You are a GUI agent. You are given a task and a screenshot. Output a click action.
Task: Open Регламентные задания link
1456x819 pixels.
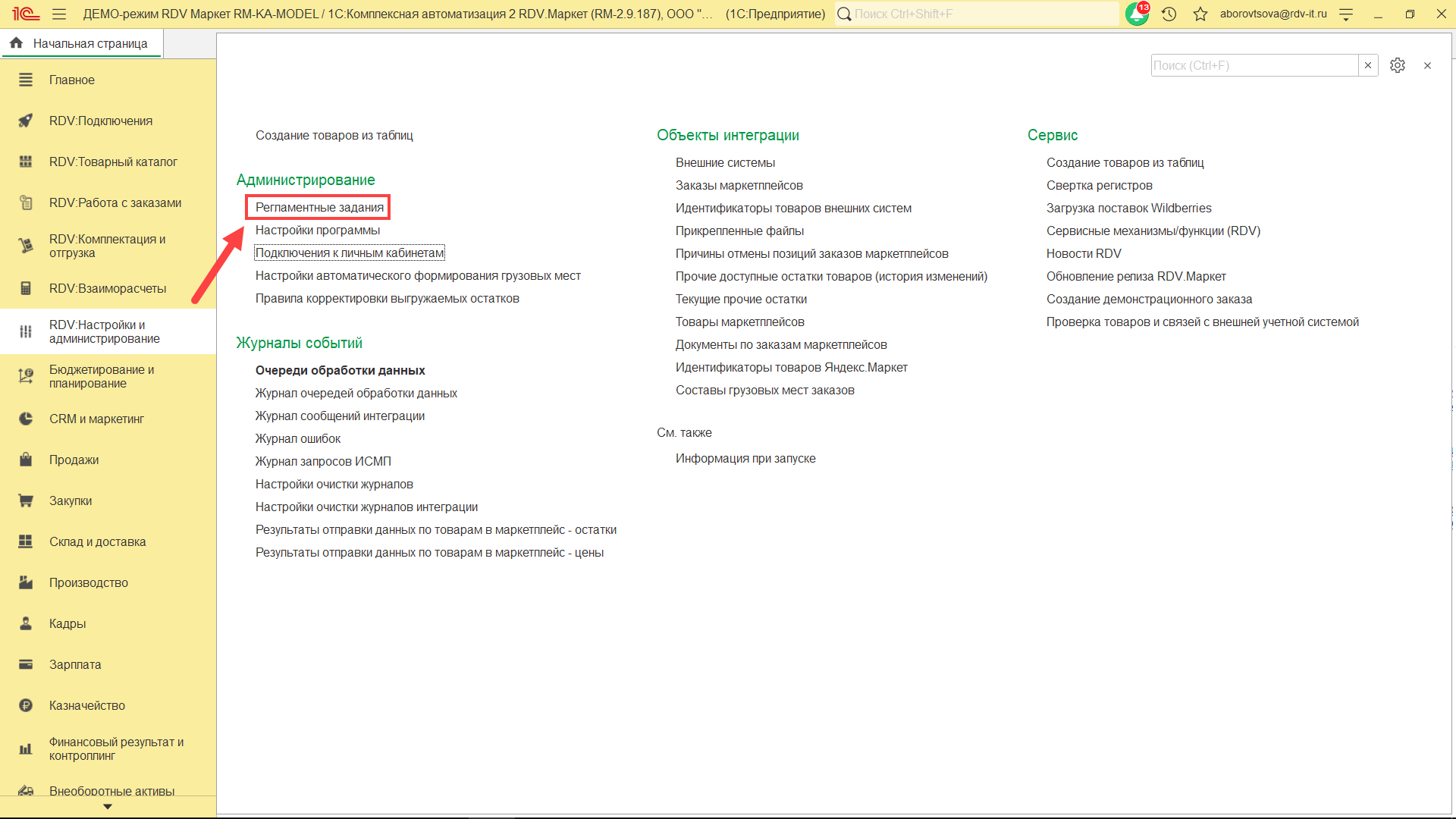tap(319, 207)
